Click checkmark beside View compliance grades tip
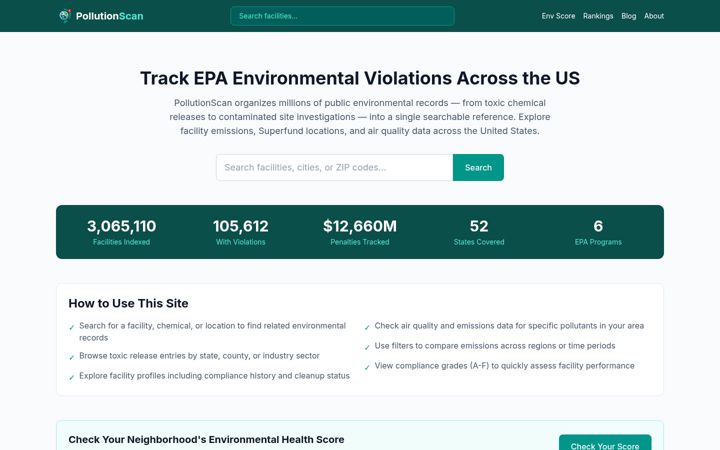 (367, 367)
